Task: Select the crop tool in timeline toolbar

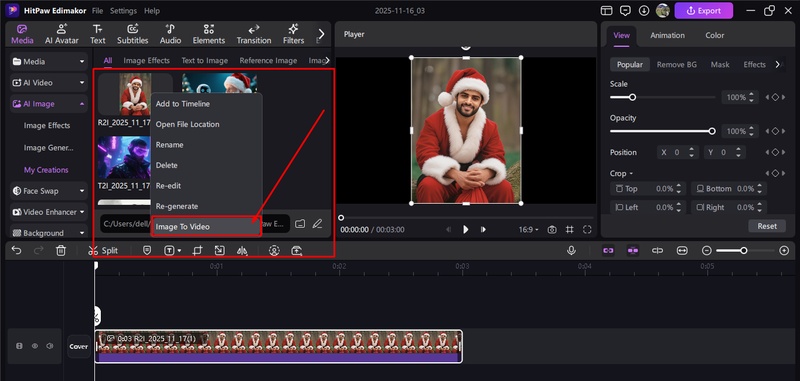Action: point(197,250)
